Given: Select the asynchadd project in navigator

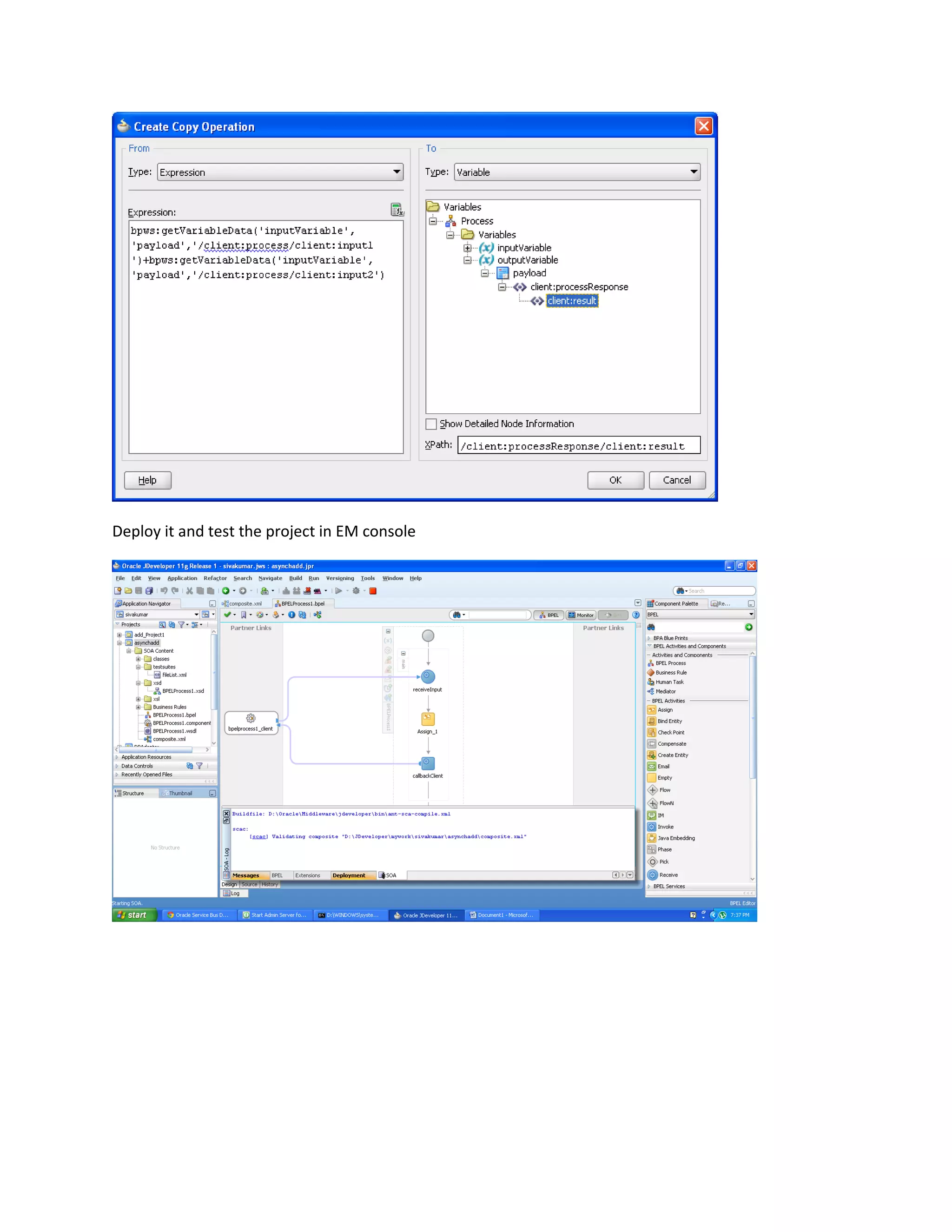Looking at the screenshot, I should point(146,642).
